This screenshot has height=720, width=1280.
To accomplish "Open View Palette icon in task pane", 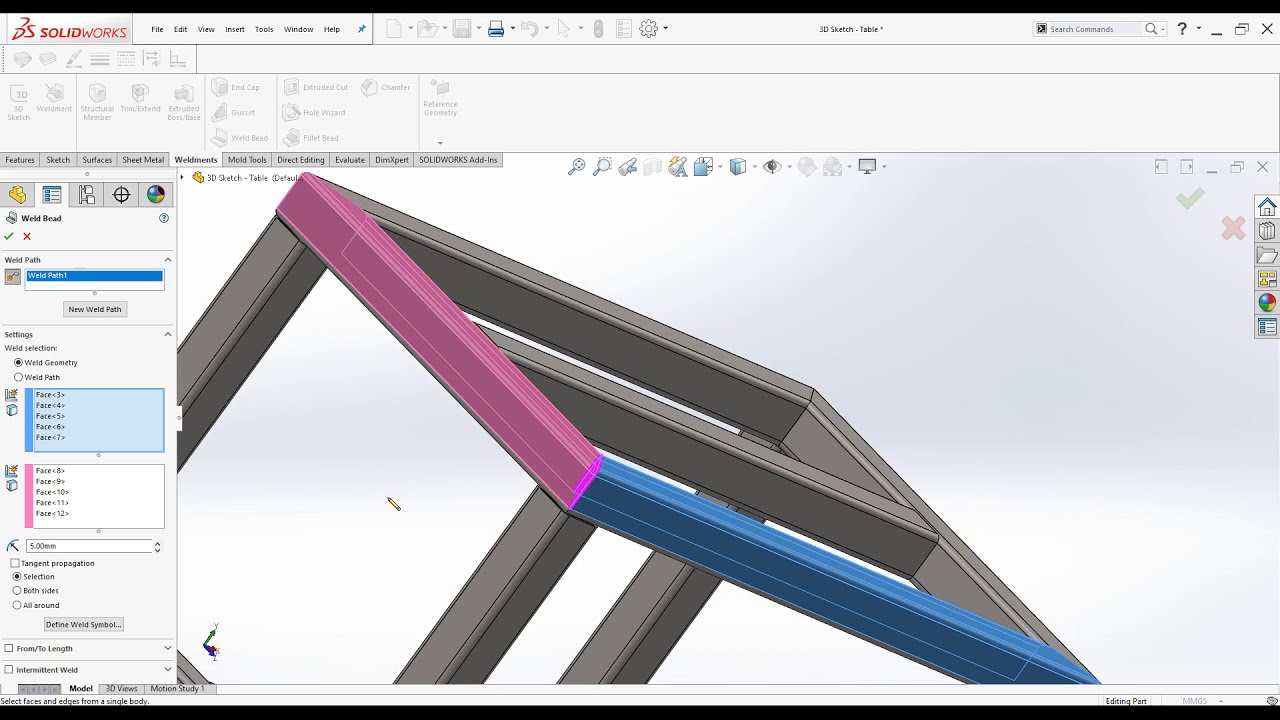I will click(x=1267, y=279).
